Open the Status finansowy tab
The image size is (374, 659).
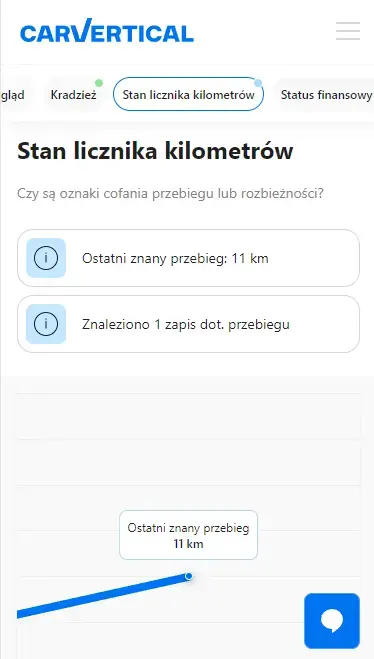click(326, 95)
